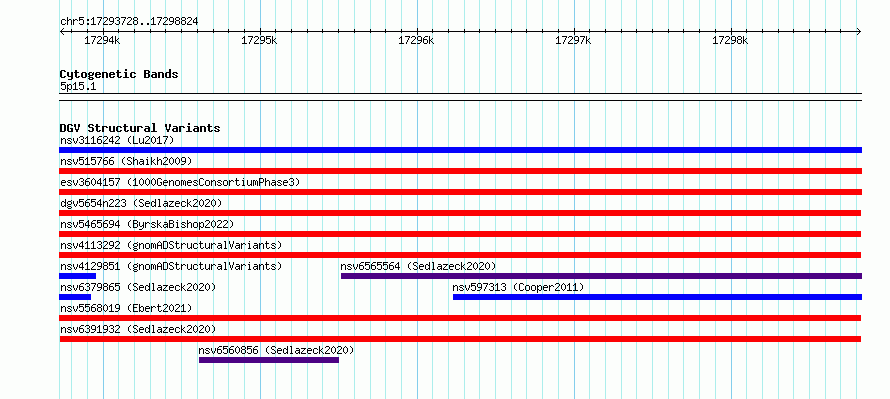Open the nsv3116242 (Lu2017) label
The height and width of the screenshot is (399, 890).
point(117,140)
